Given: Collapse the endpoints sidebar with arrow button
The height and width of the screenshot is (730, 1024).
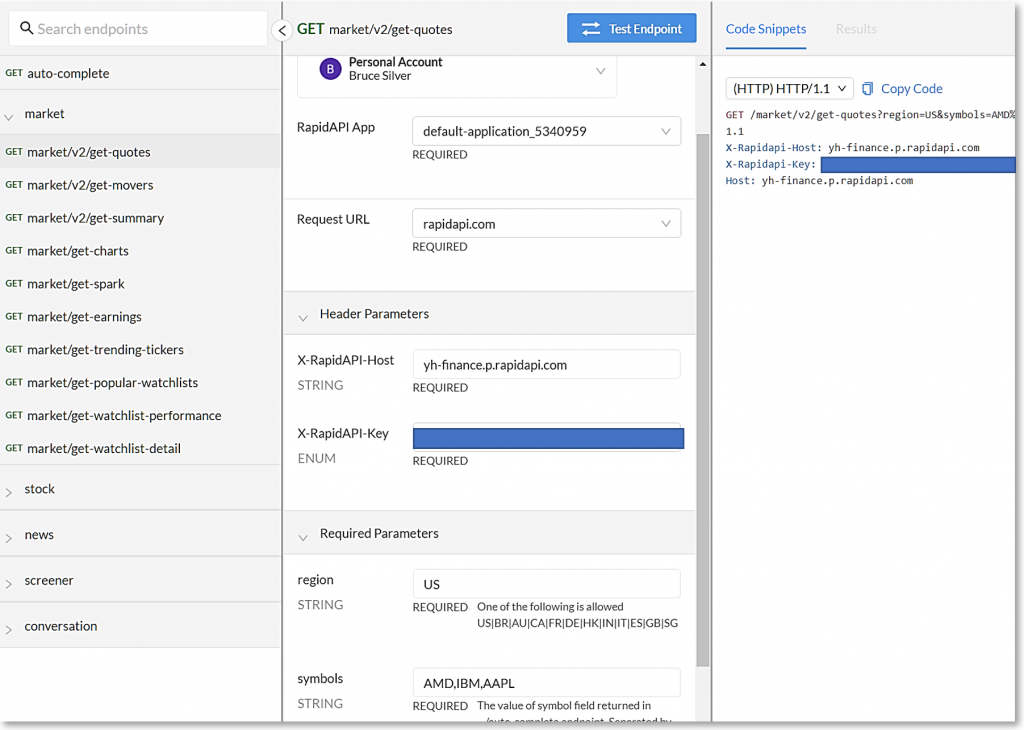Looking at the screenshot, I should point(282,30).
